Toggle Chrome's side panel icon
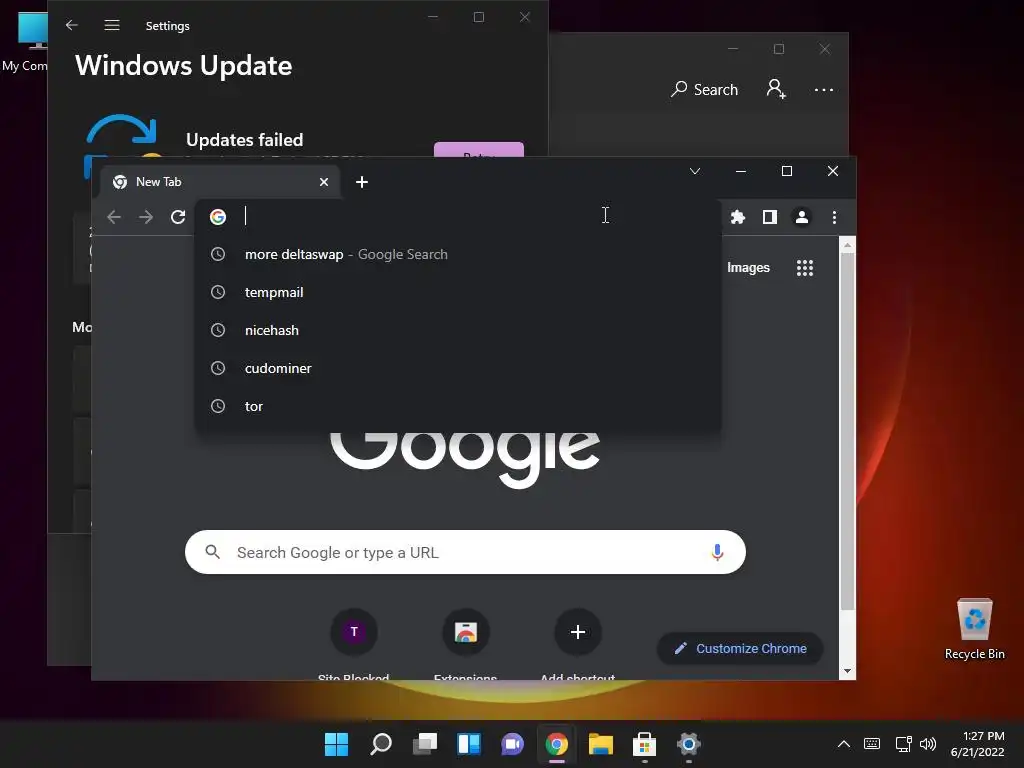 tap(769, 217)
